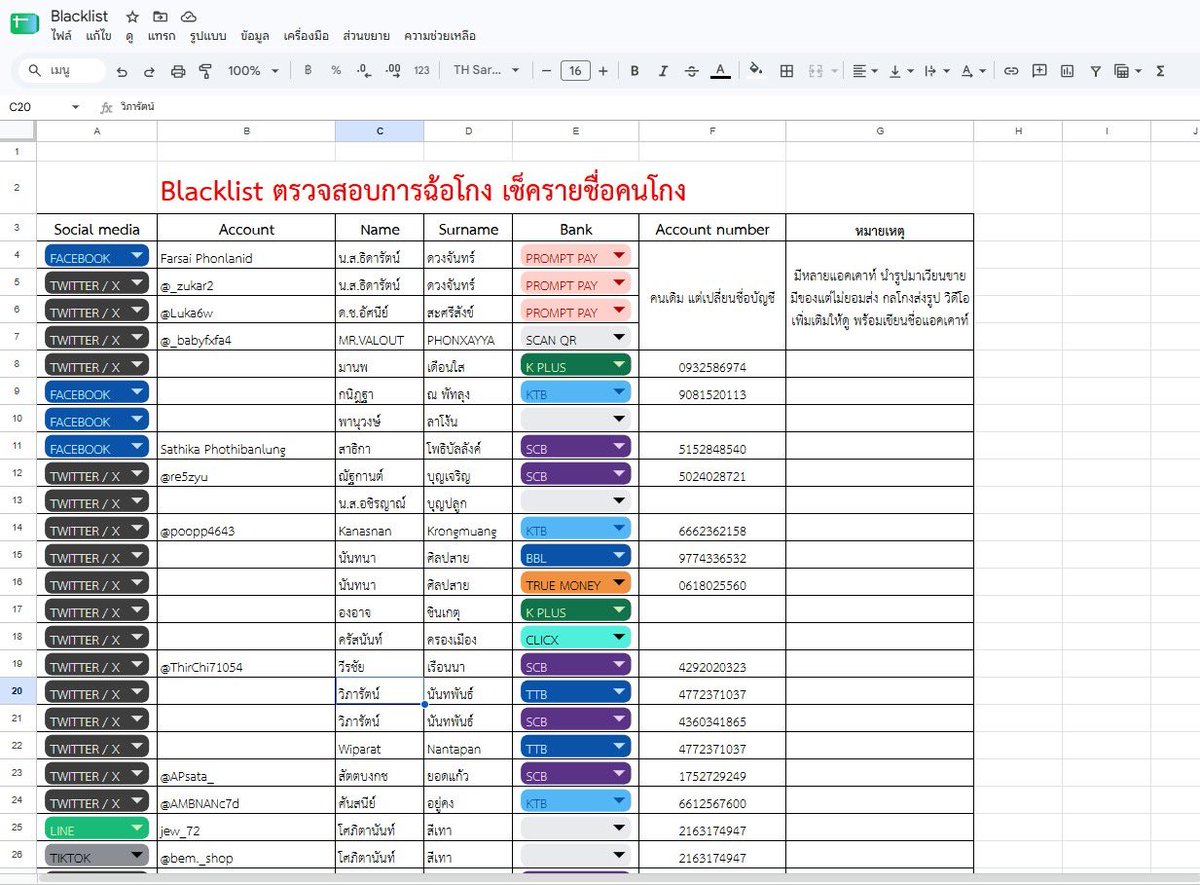Click the เมนู search menus box
Image resolution: width=1200 pixels, height=885 pixels.
click(62, 71)
